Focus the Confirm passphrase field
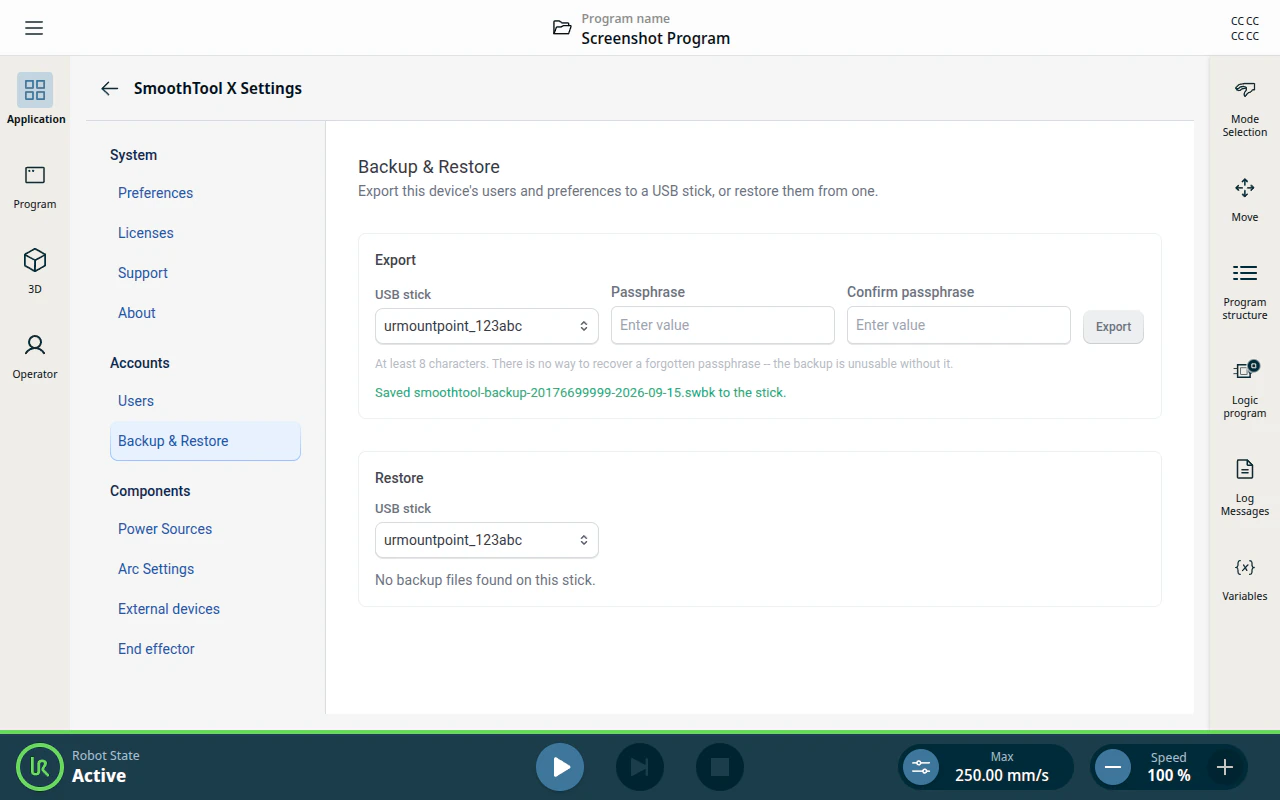The width and height of the screenshot is (1280, 800). coord(959,325)
